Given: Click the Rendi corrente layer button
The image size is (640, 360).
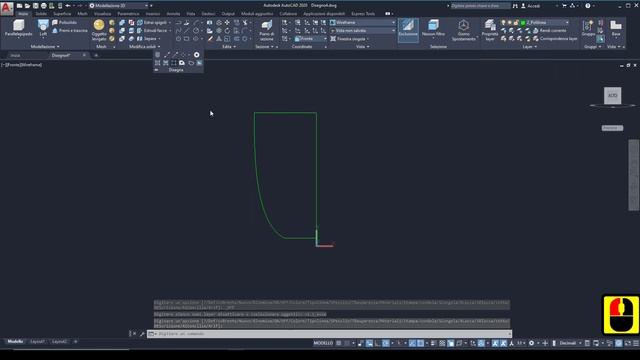Looking at the screenshot, I should pos(549,31).
